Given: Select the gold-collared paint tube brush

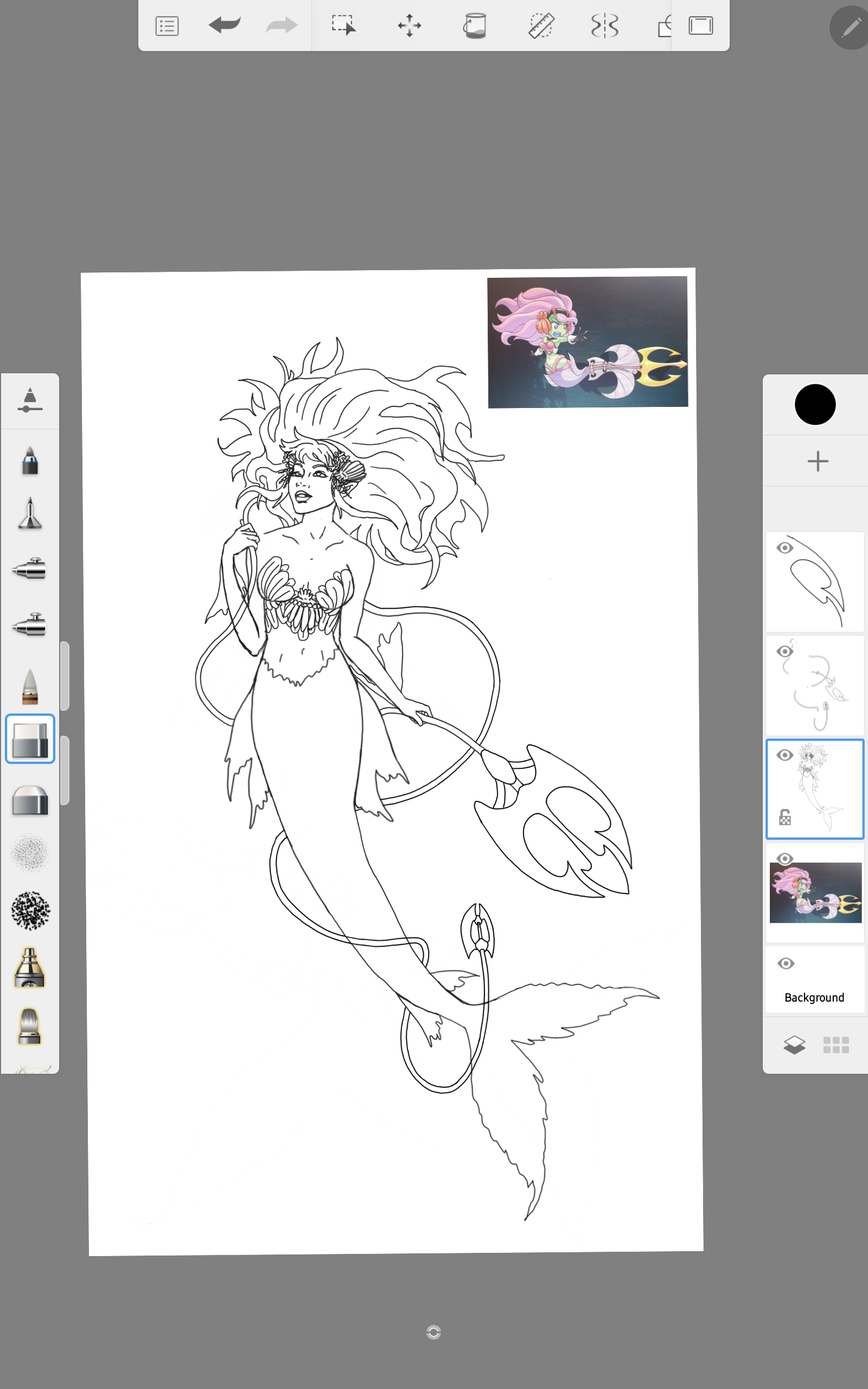Looking at the screenshot, I should [29, 968].
